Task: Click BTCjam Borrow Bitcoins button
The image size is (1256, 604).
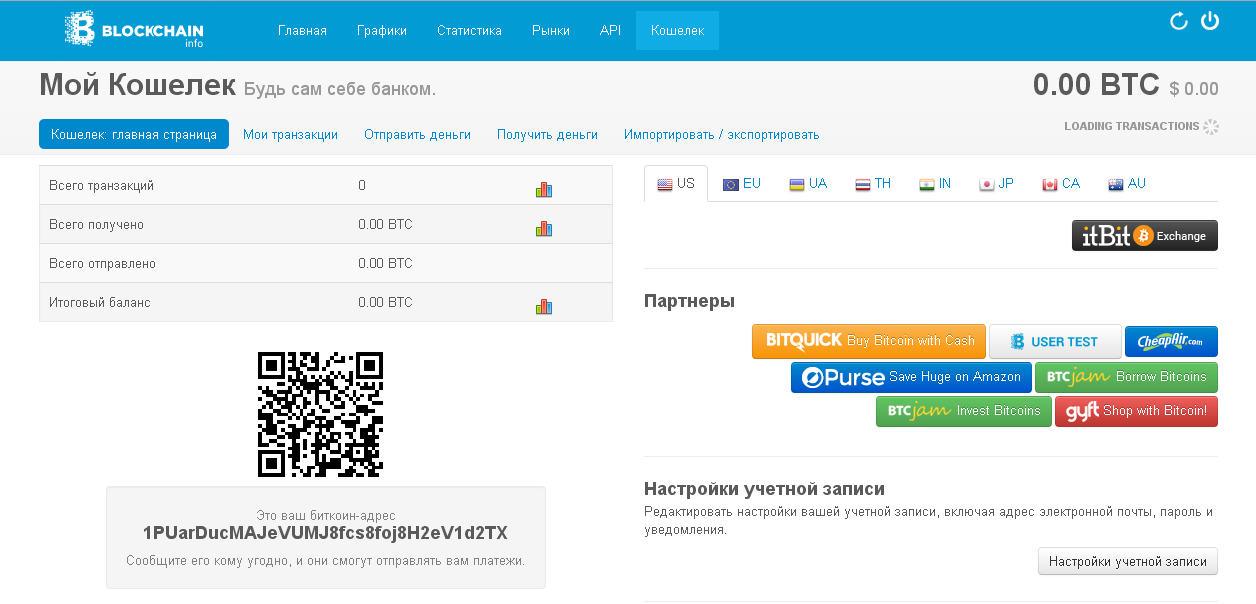Action: 1126,377
